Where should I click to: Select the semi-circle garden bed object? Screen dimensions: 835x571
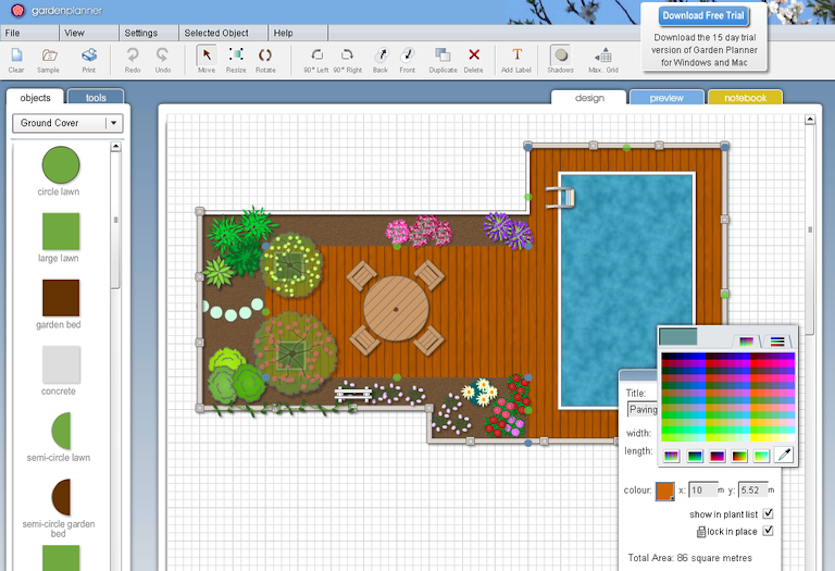point(61,497)
